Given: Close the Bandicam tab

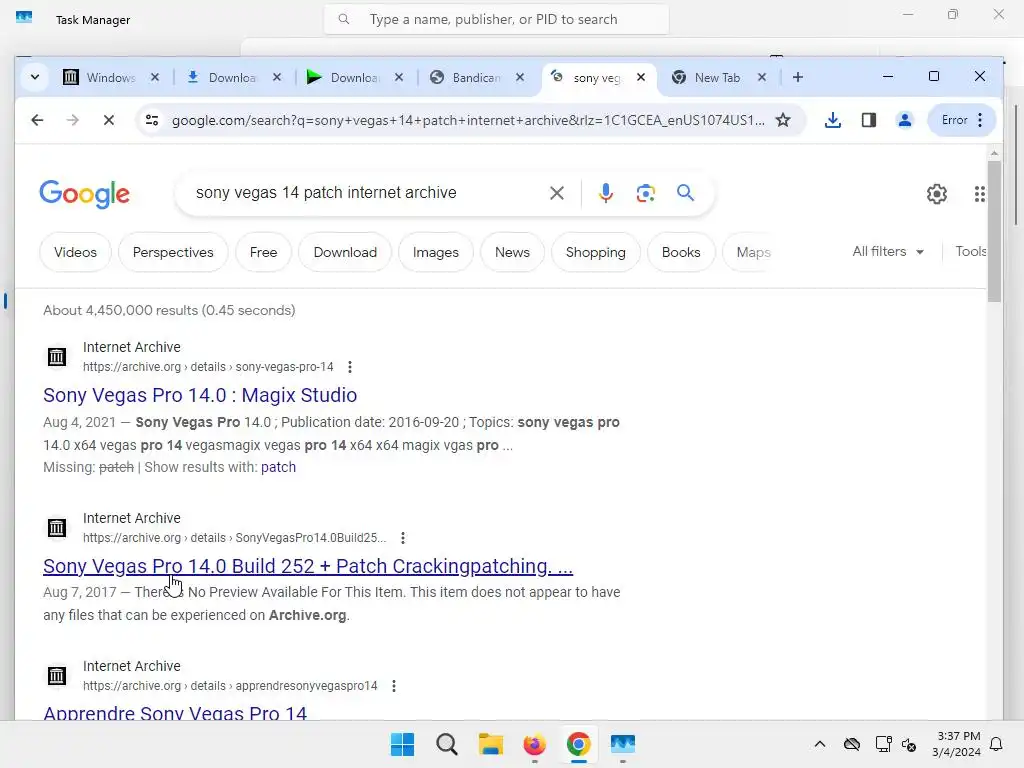Looking at the screenshot, I should point(520,77).
